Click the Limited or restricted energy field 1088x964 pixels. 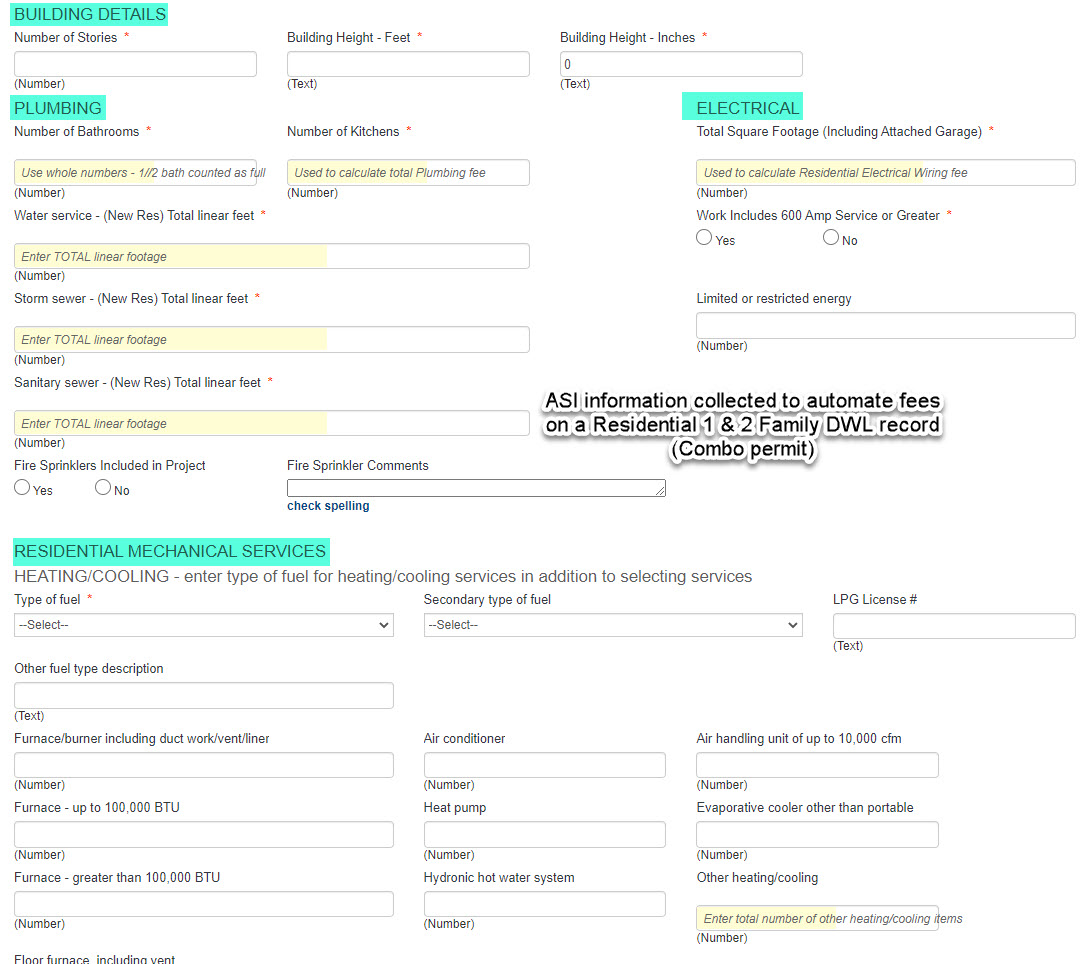(885, 325)
